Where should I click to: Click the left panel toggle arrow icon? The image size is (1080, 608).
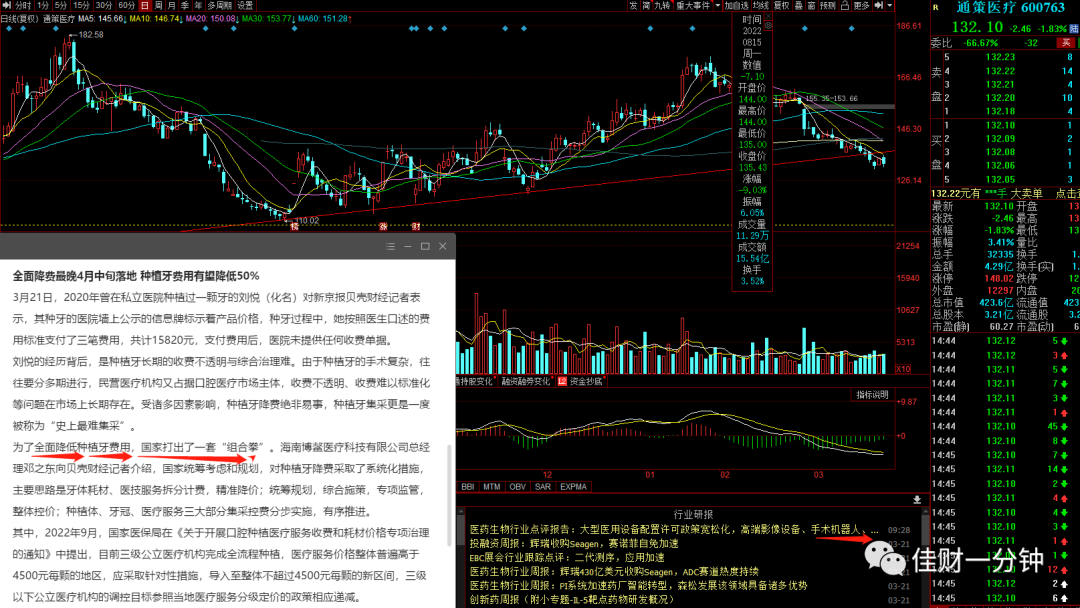pos(6,5)
